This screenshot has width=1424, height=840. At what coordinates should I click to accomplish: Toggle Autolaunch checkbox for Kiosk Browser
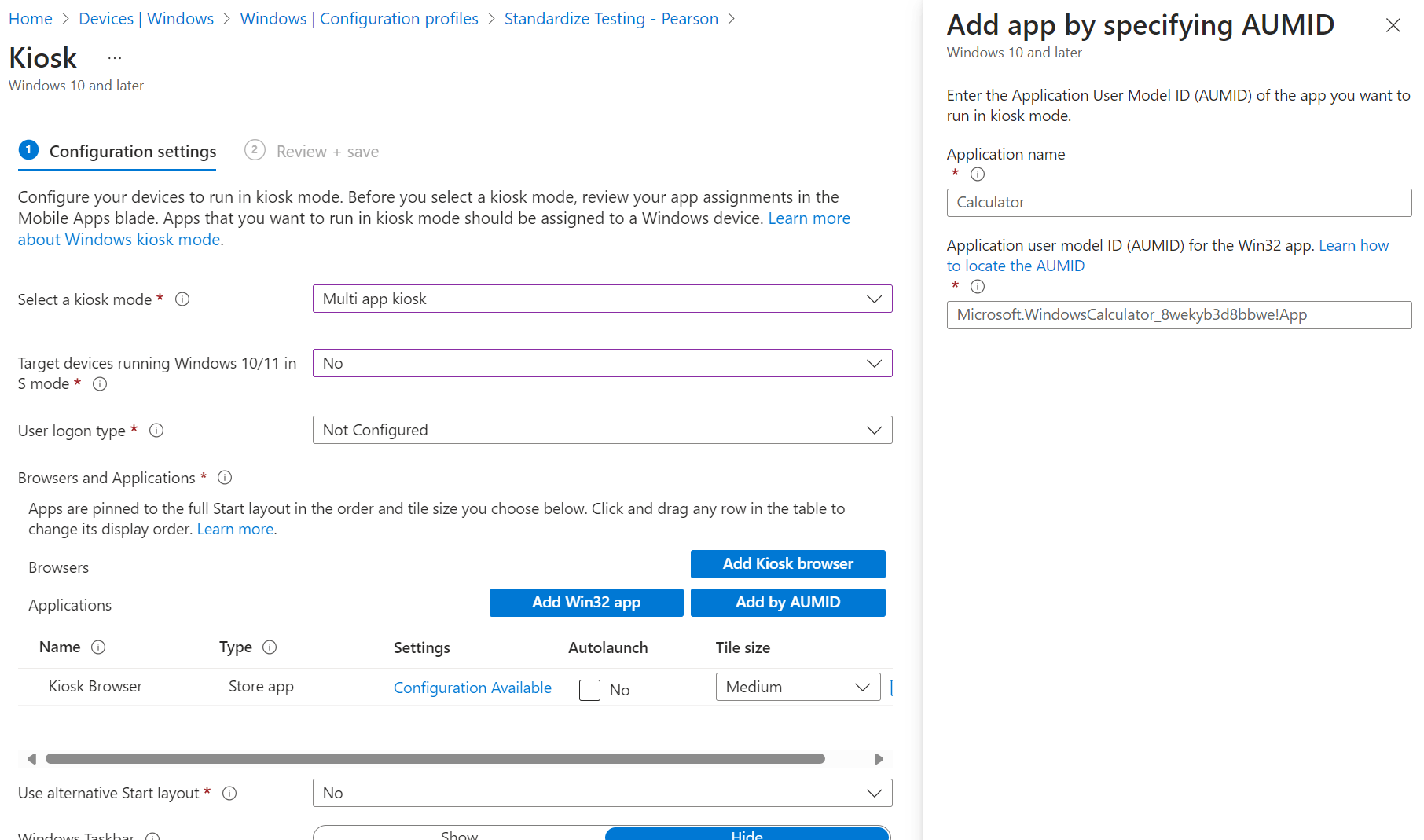(x=589, y=690)
